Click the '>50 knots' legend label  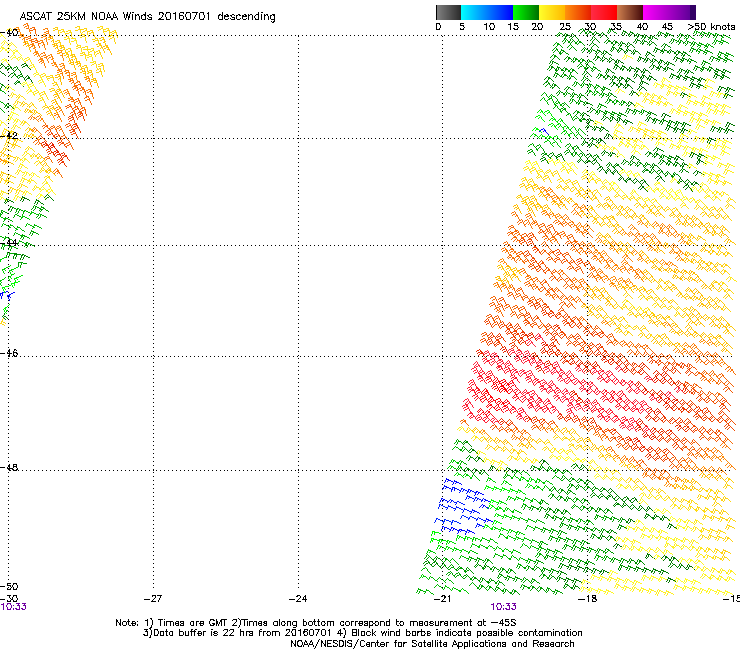[711, 27]
